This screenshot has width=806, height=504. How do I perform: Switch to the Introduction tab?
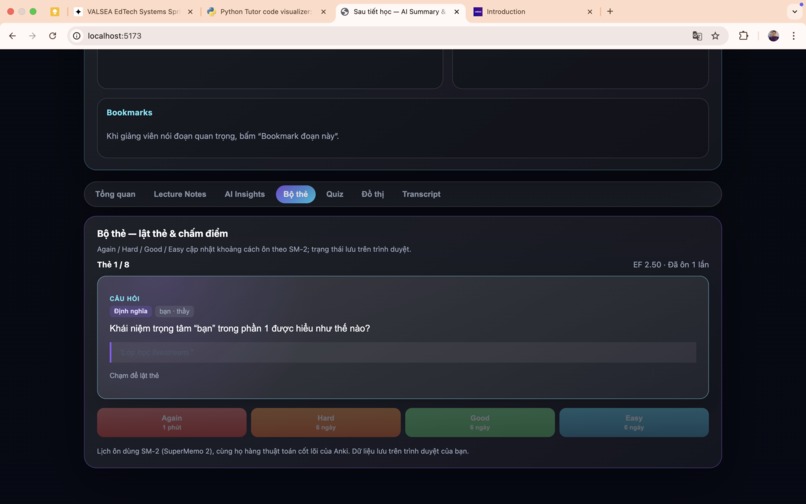[x=533, y=11]
